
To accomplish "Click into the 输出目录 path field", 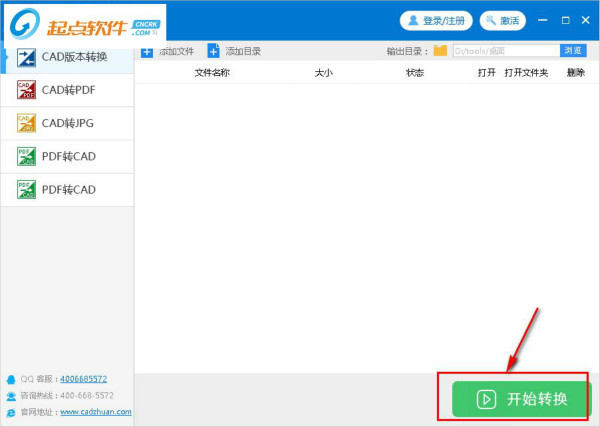I will point(506,51).
